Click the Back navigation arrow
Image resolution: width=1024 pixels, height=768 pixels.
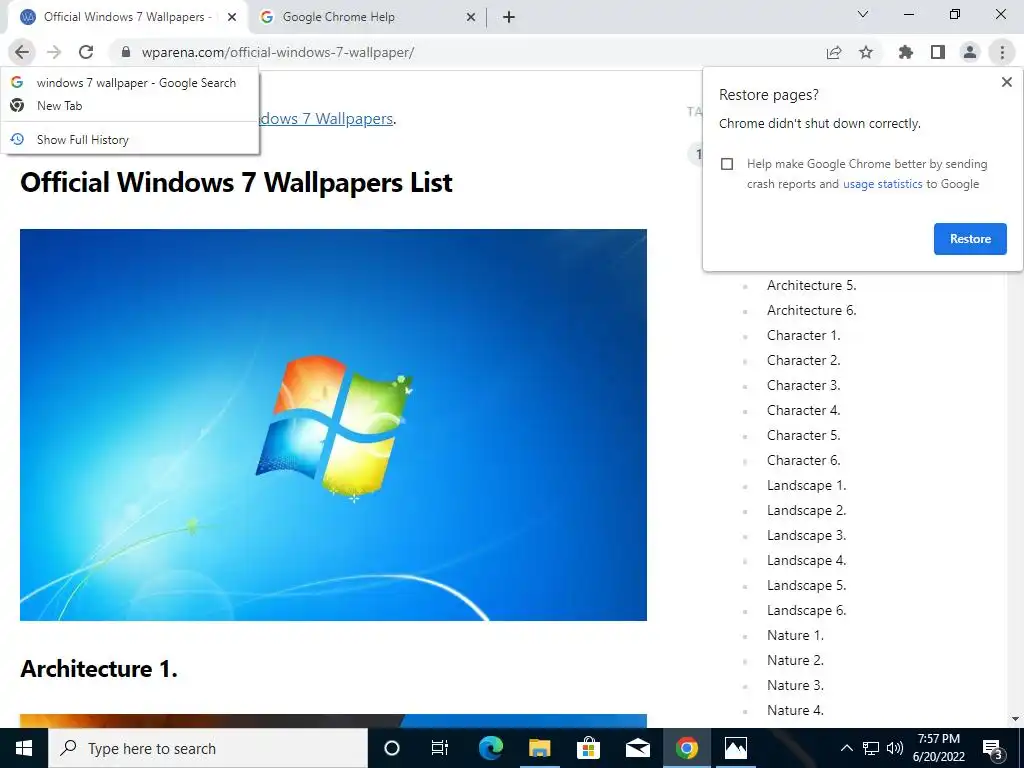pos(22,52)
